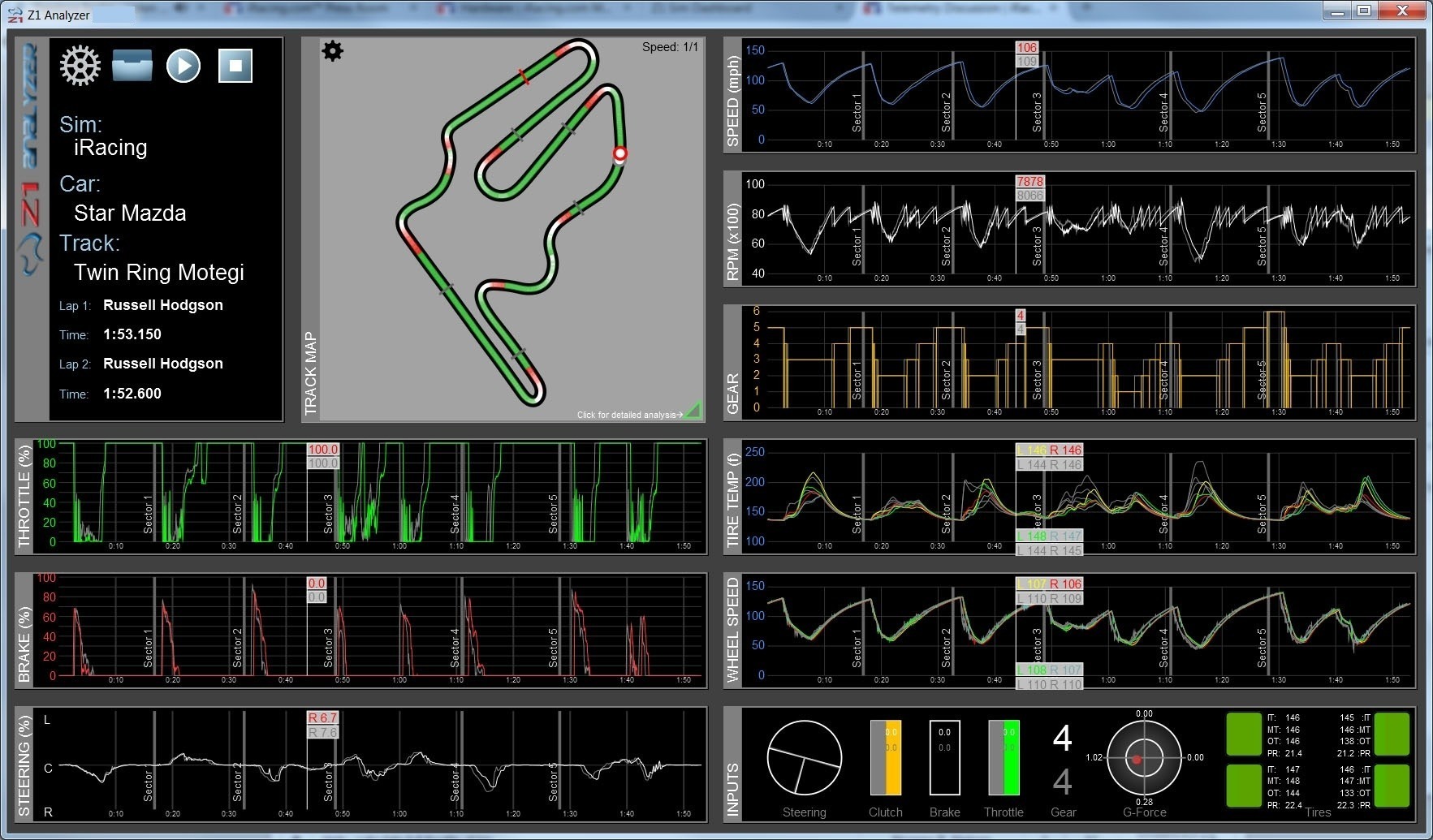Click the RPM (x100) graph label
The width and height of the screenshot is (1433, 840).
click(x=733, y=241)
